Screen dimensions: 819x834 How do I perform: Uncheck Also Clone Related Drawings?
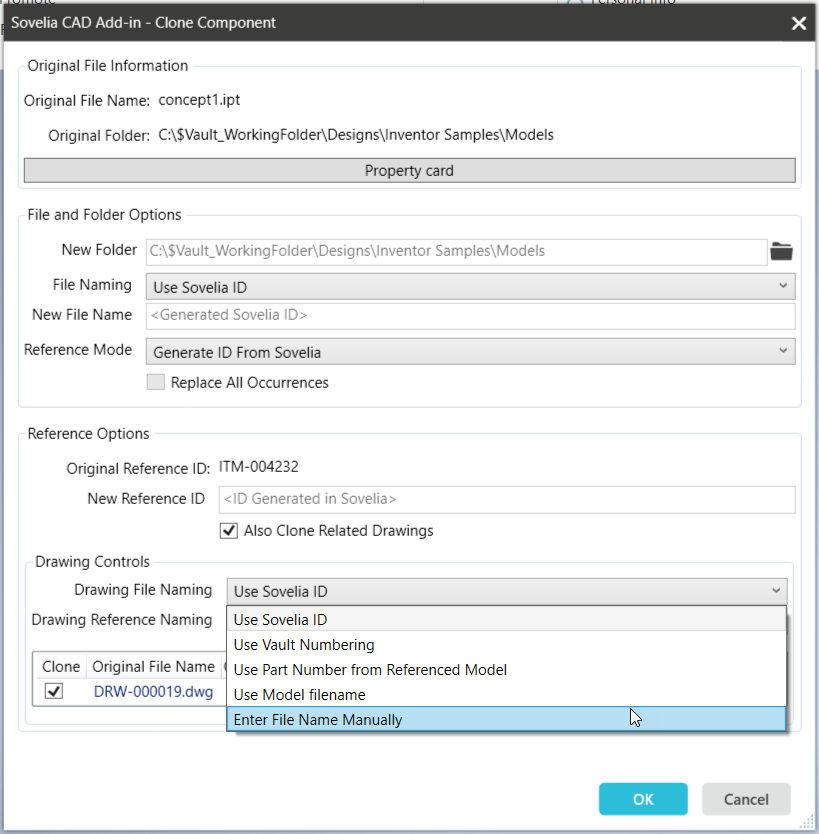229,531
